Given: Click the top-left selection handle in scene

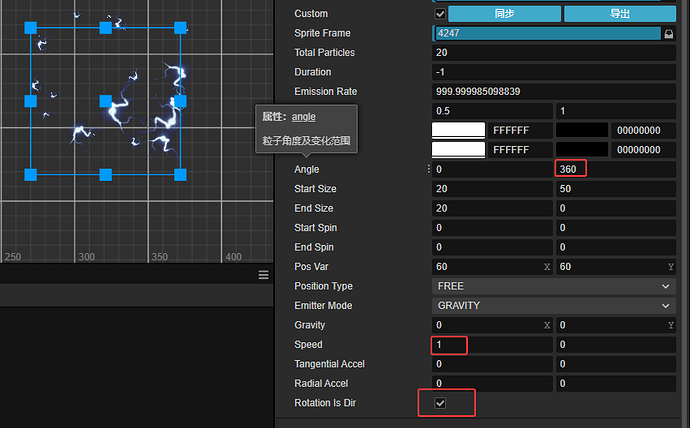Looking at the screenshot, I should click(x=30, y=28).
